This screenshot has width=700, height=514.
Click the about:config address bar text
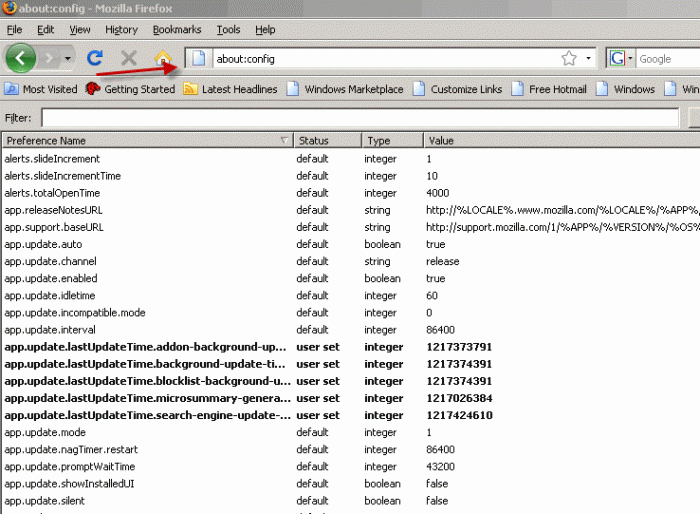(246, 59)
